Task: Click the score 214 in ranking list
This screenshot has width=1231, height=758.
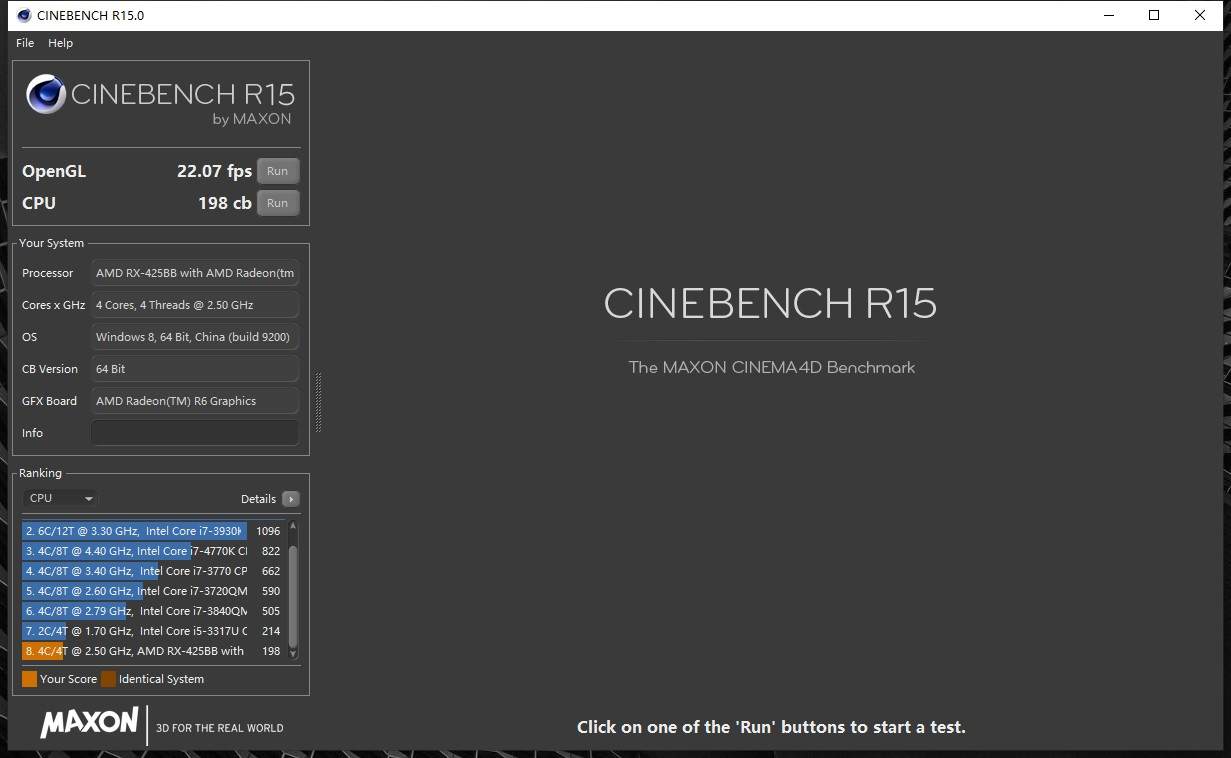Action: (271, 631)
